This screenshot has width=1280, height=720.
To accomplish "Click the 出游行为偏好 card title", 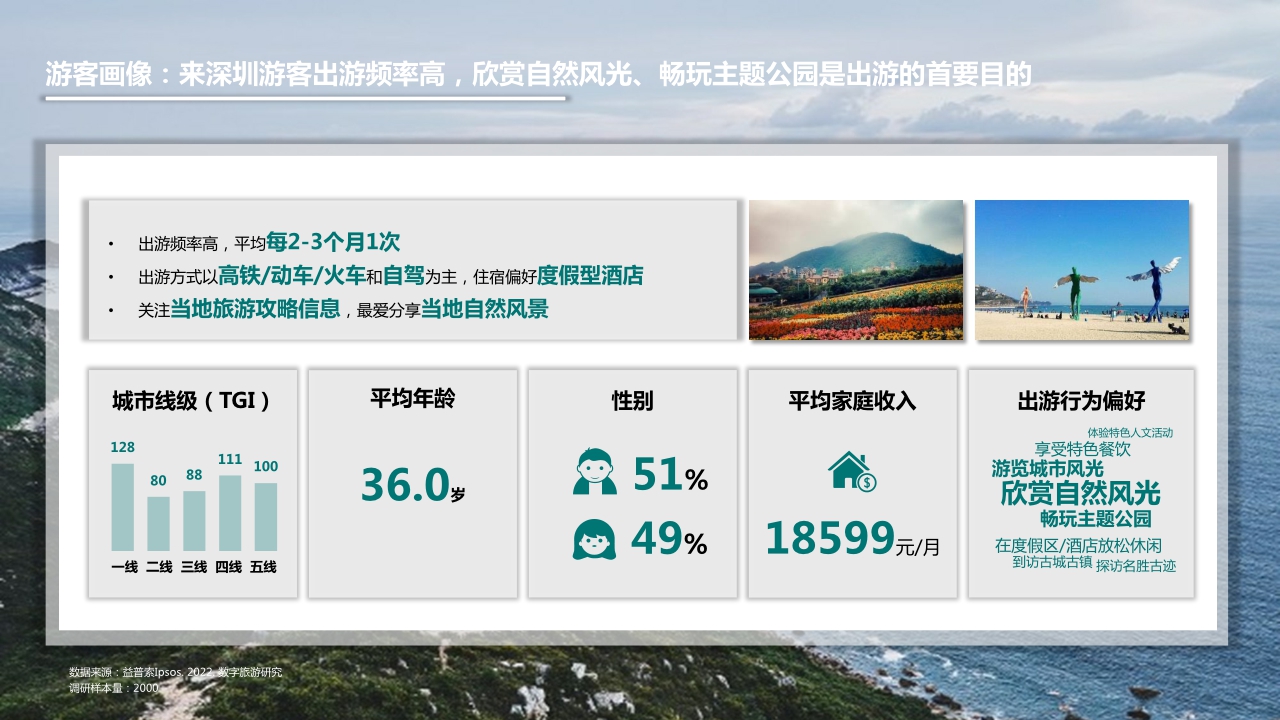I will click(x=1080, y=400).
